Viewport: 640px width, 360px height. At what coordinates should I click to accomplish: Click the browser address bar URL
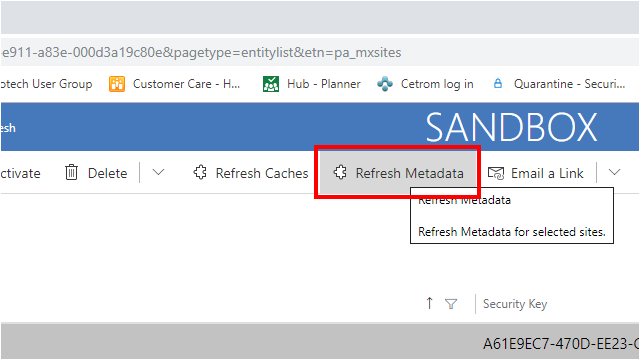(201, 53)
